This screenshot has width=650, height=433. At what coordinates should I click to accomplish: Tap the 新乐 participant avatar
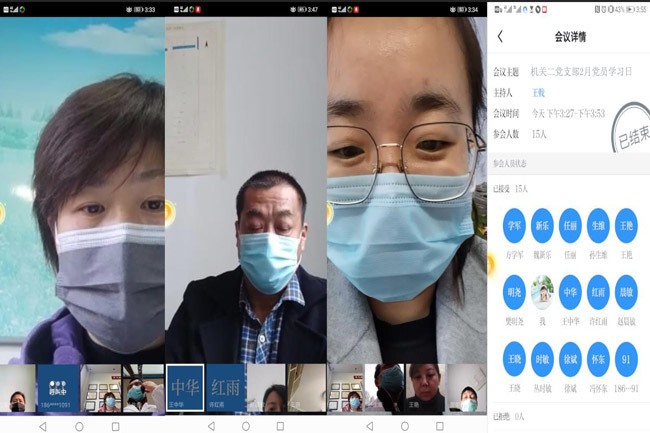click(542, 226)
